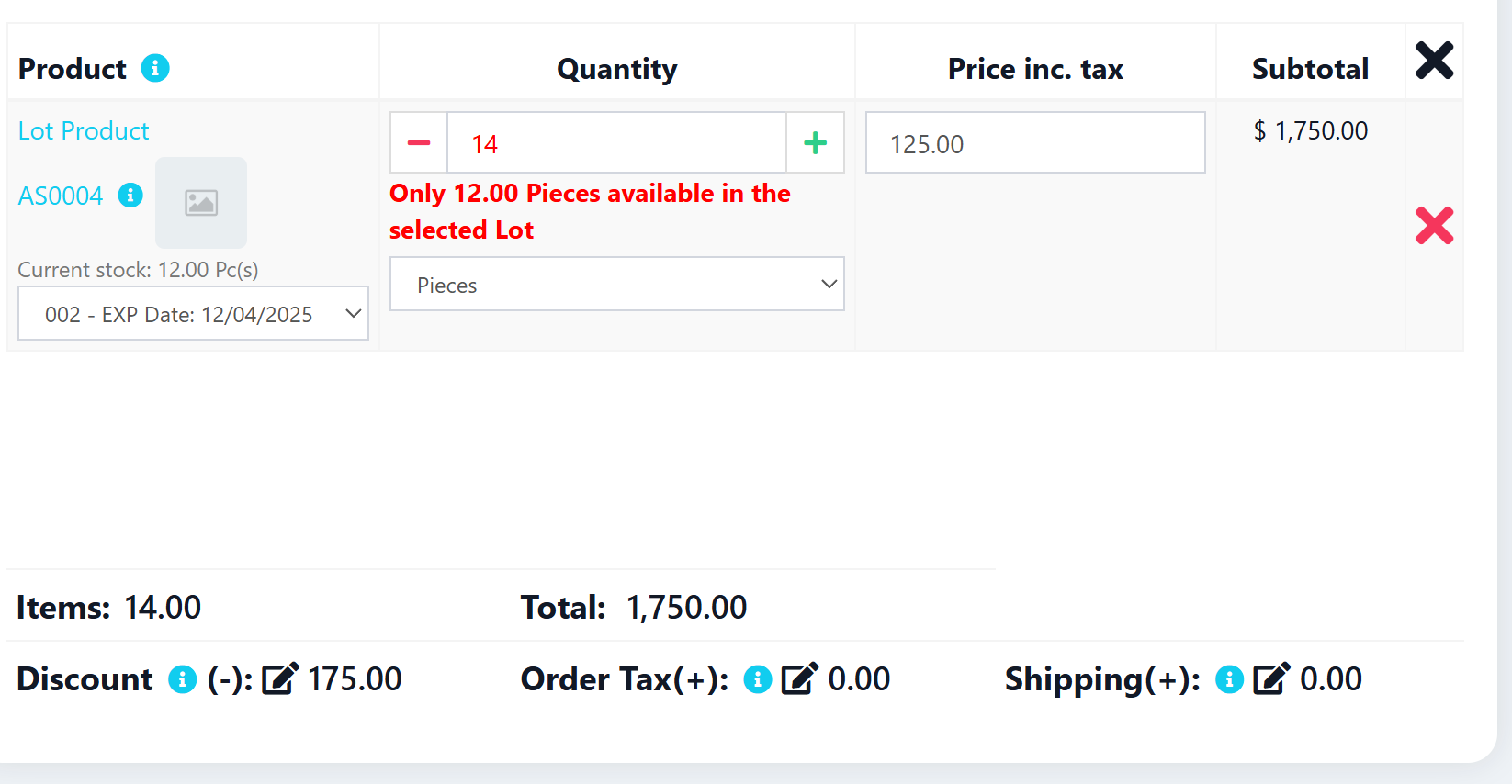
Task: Click the price field showing 125.00
Action: tap(1034, 143)
